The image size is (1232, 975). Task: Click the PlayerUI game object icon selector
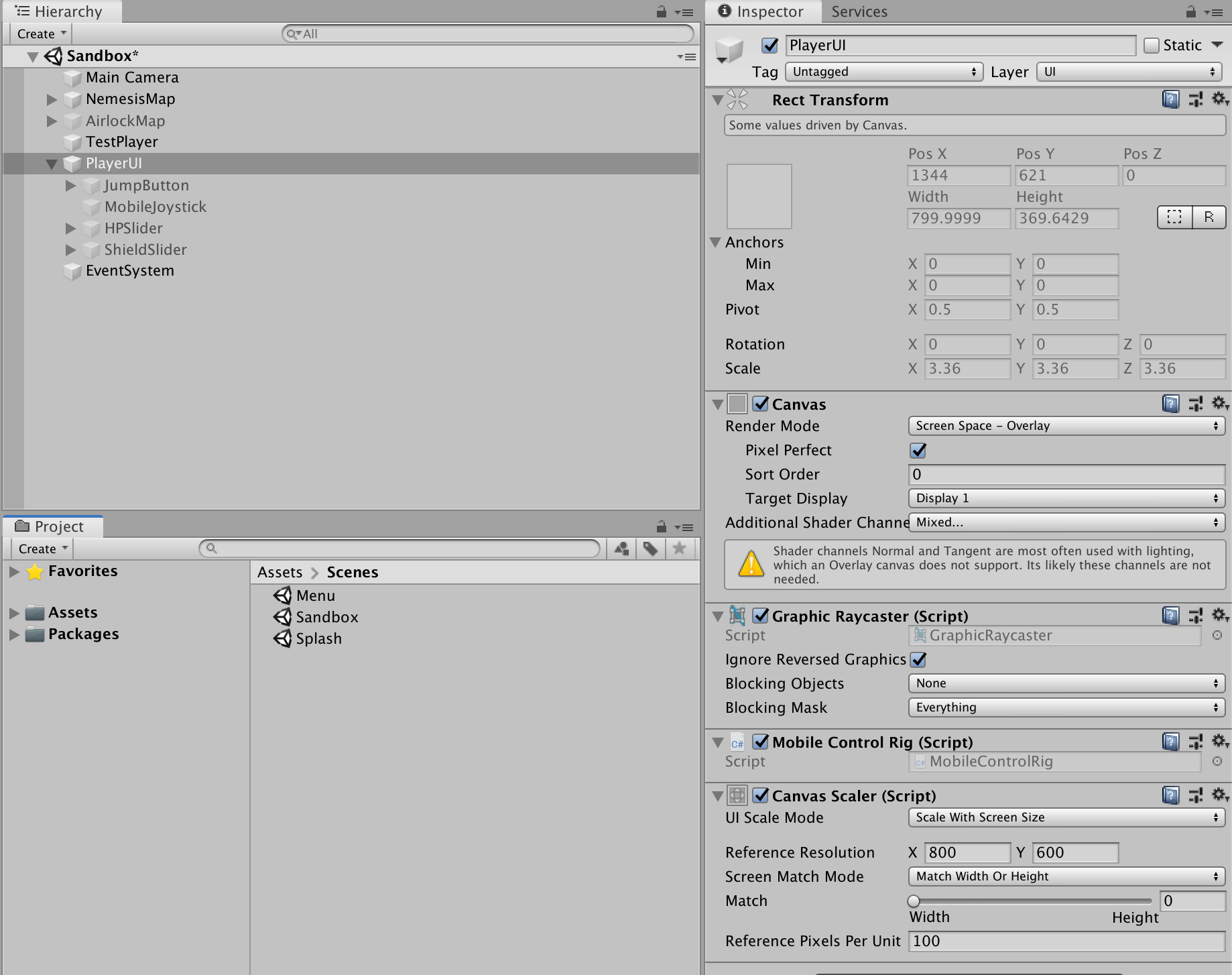pos(729,50)
